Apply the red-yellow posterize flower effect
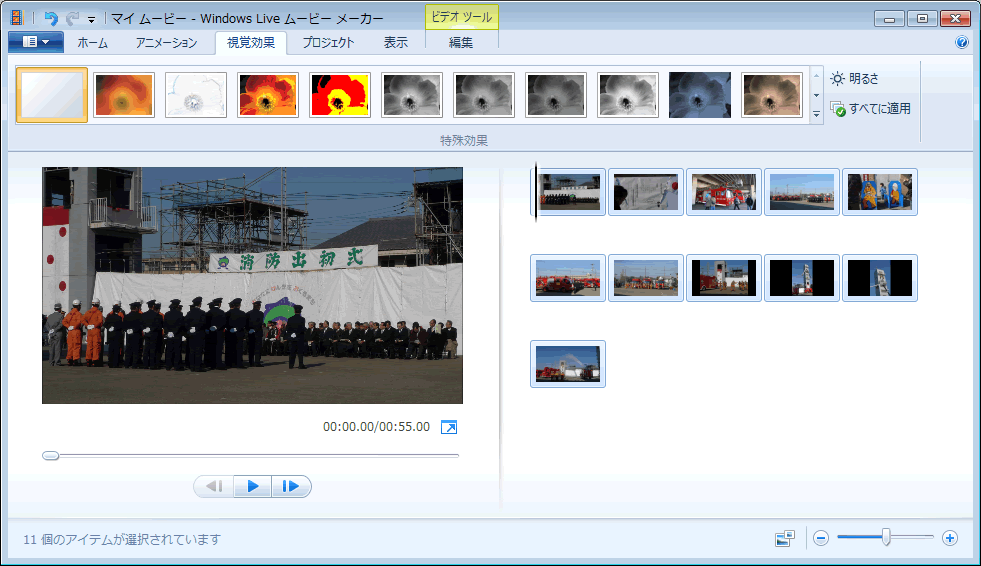 pyautogui.click(x=340, y=95)
